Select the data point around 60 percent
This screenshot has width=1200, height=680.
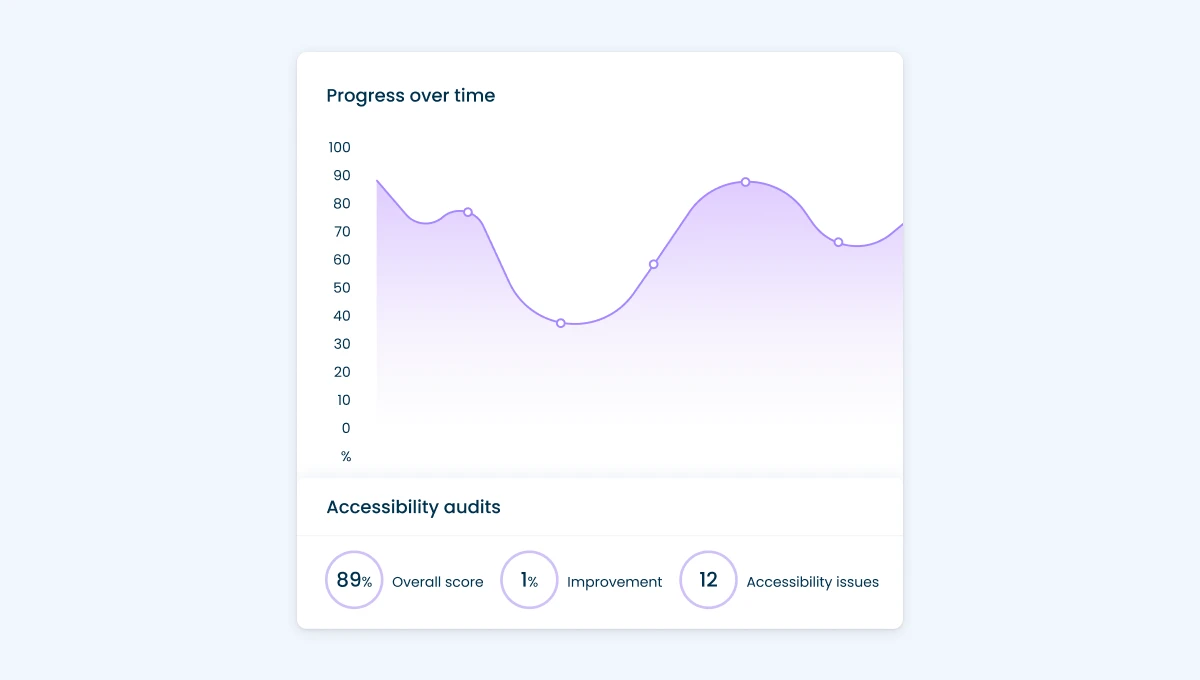(x=655, y=264)
